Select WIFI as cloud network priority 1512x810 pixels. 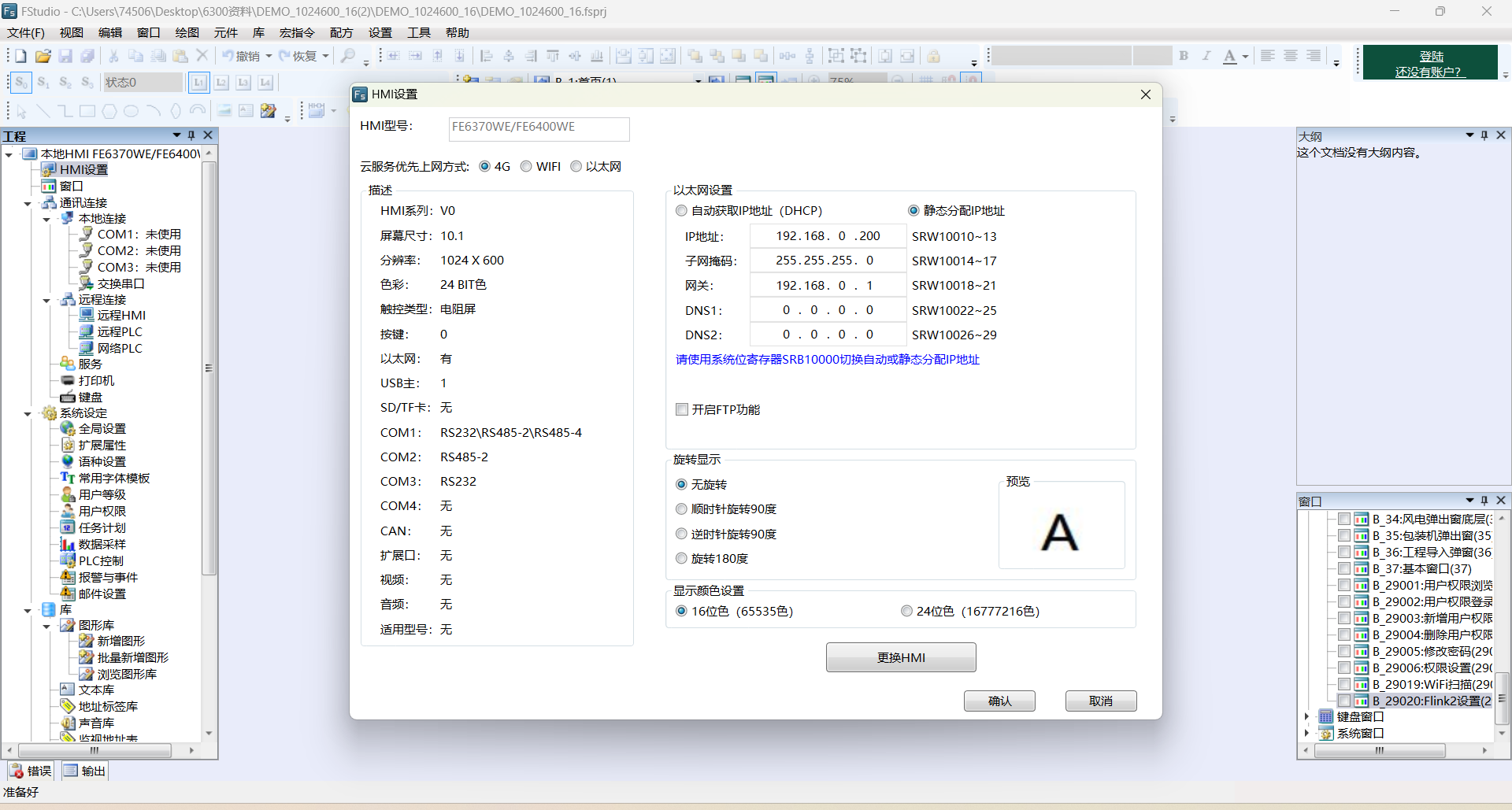pyautogui.click(x=526, y=167)
